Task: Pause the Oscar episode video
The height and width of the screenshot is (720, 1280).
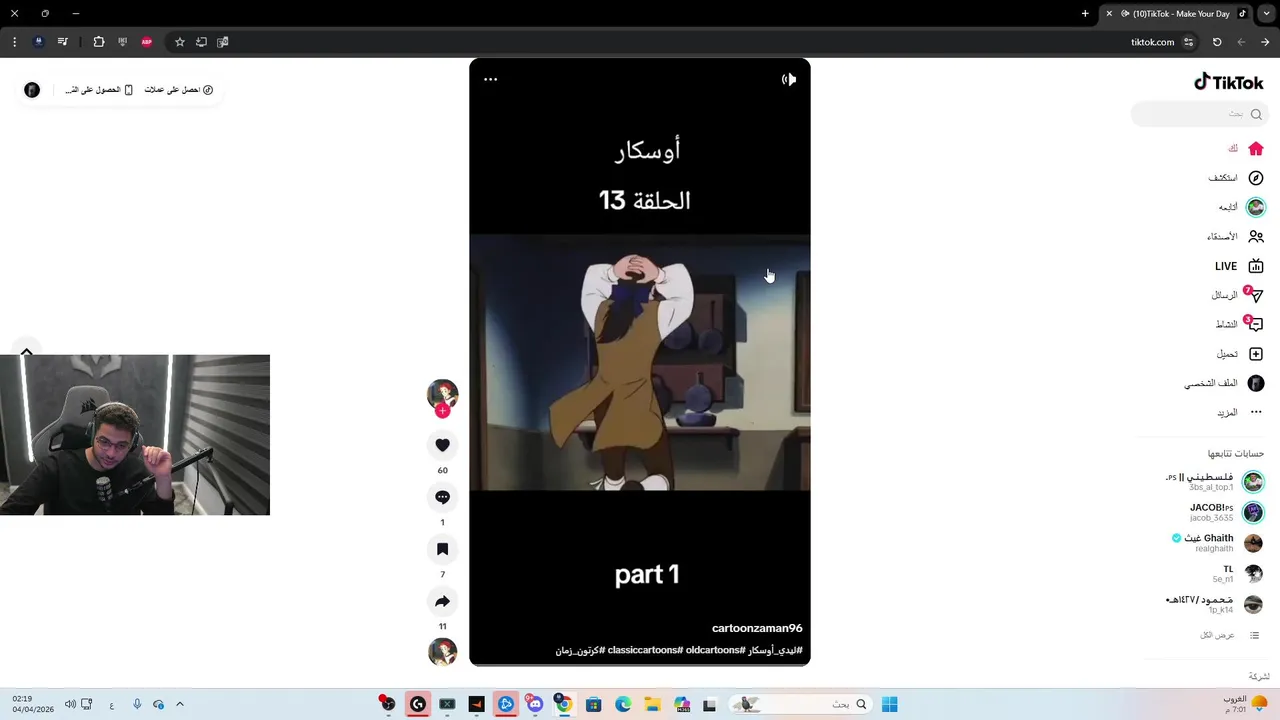Action: [640, 362]
